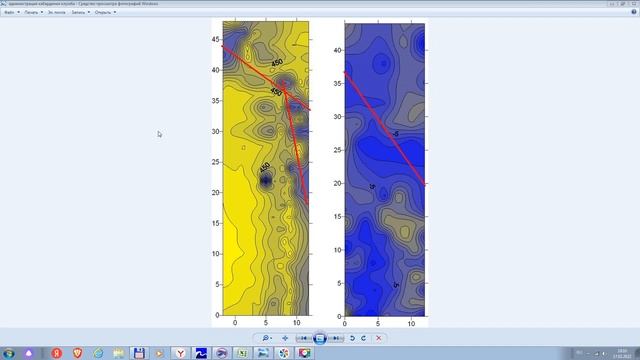Click the volume icon in system tray
Viewport: 640px width, 360px height.
pos(604,353)
